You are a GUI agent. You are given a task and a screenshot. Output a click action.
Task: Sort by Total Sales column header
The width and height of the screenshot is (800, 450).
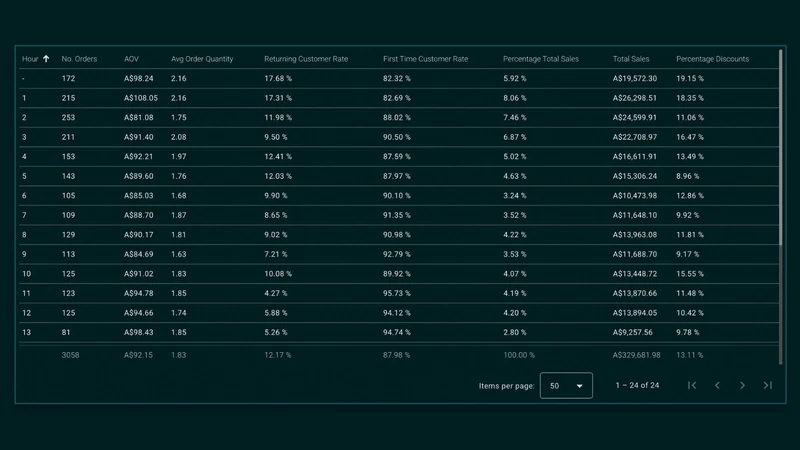coord(631,59)
